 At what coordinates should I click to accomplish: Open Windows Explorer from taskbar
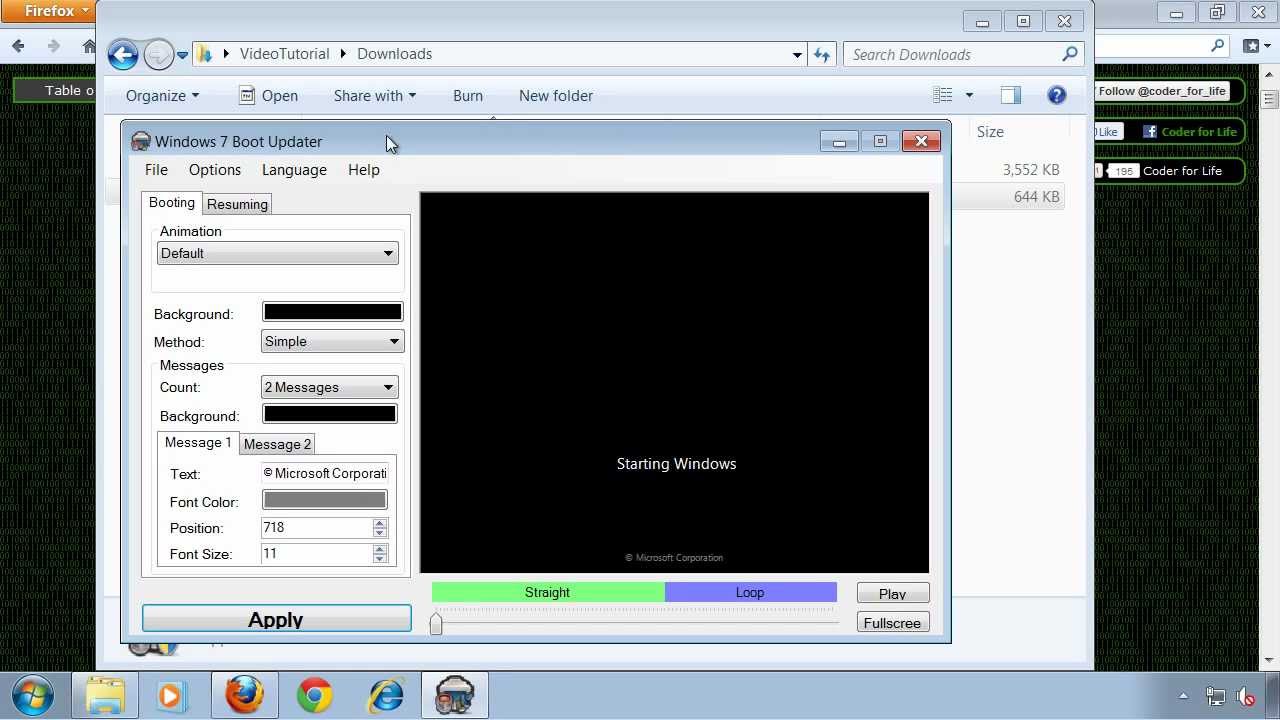pyautogui.click(x=105, y=696)
